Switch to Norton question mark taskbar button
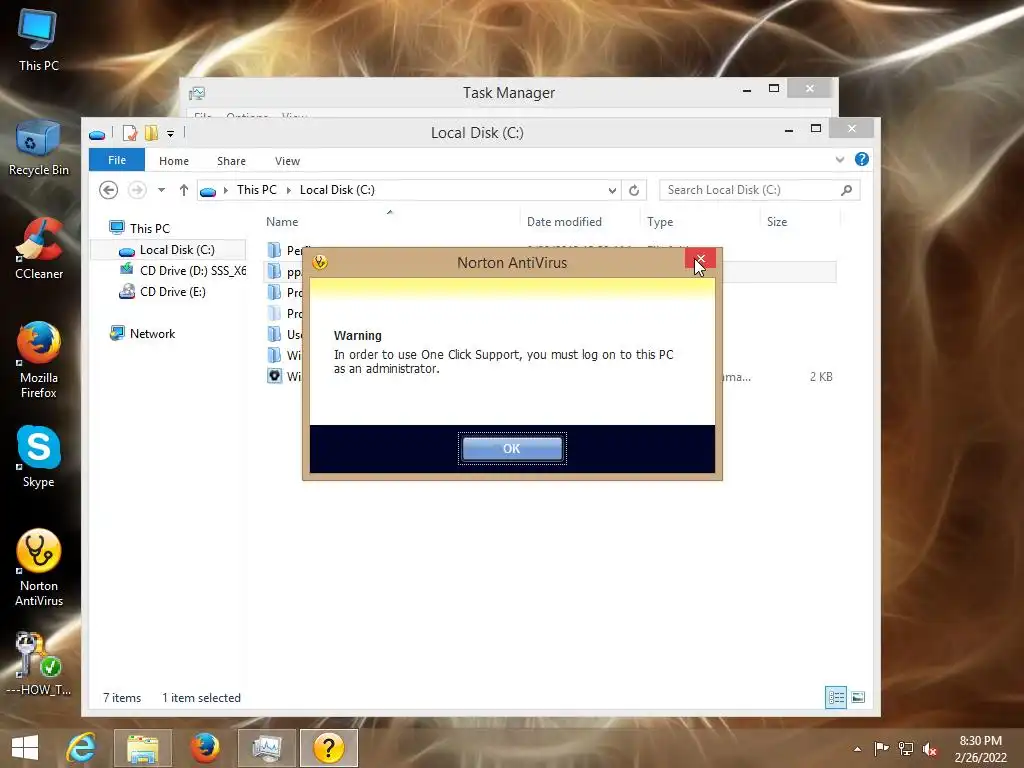The image size is (1024, 768). (328, 748)
